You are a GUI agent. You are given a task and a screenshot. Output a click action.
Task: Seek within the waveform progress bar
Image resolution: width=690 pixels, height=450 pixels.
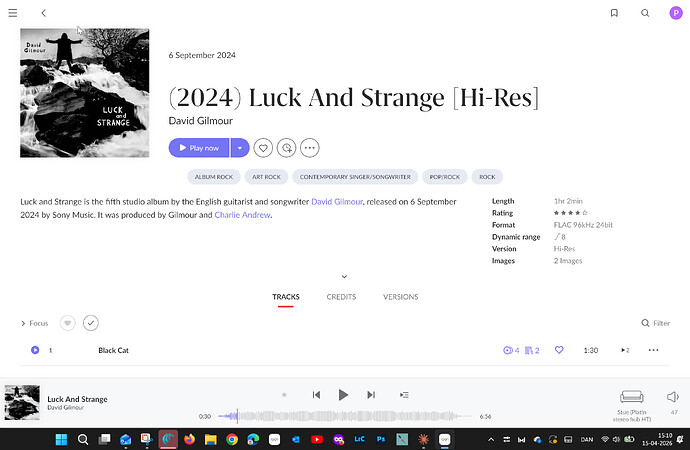click(x=340, y=416)
